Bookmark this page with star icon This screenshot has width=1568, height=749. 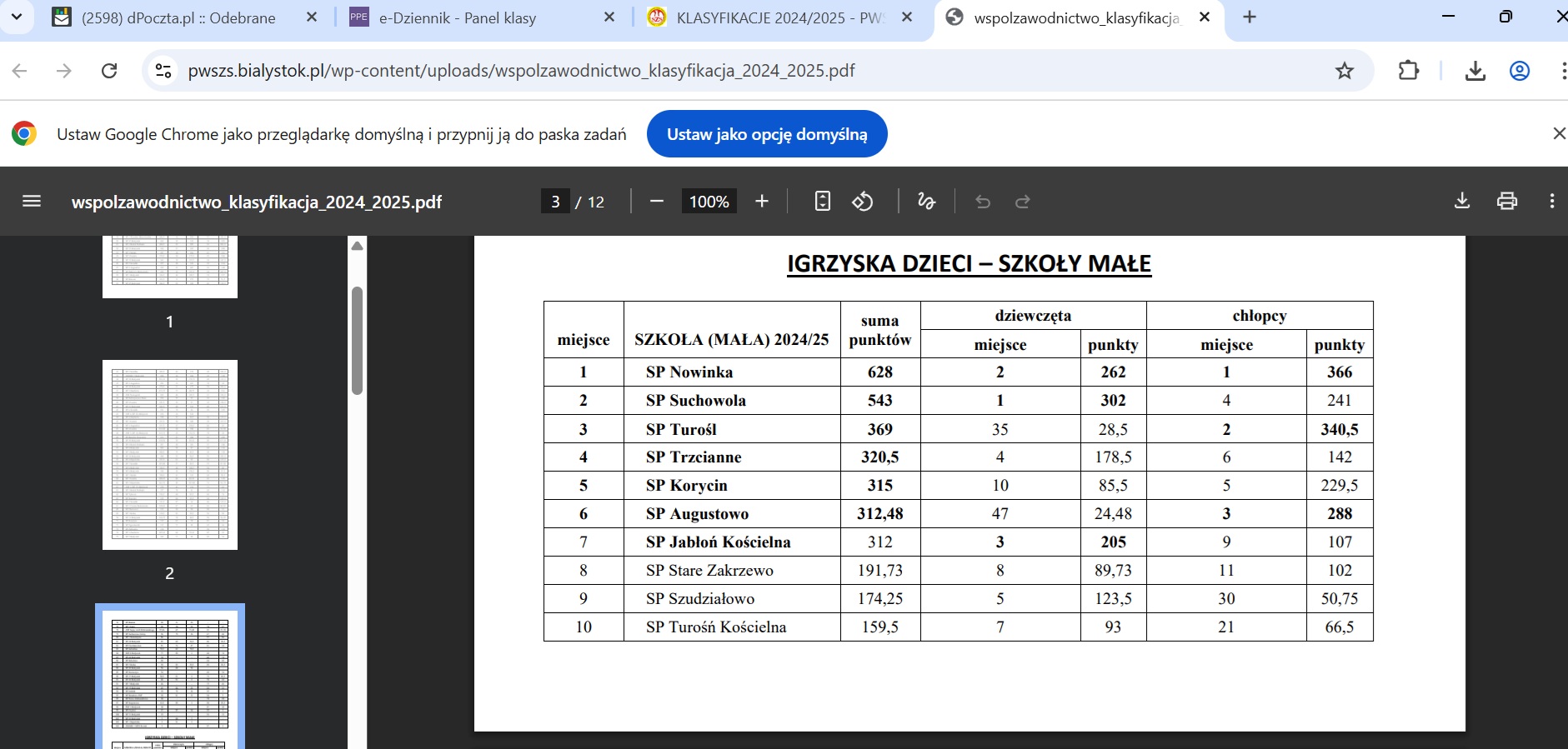[x=1344, y=71]
